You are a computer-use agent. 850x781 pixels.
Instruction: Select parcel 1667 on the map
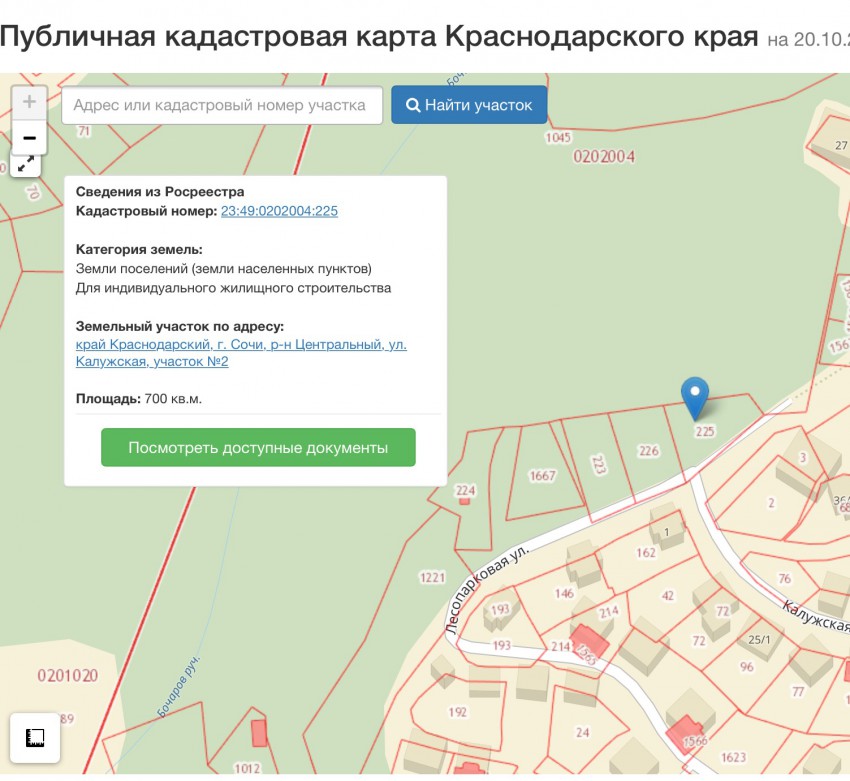pos(542,476)
